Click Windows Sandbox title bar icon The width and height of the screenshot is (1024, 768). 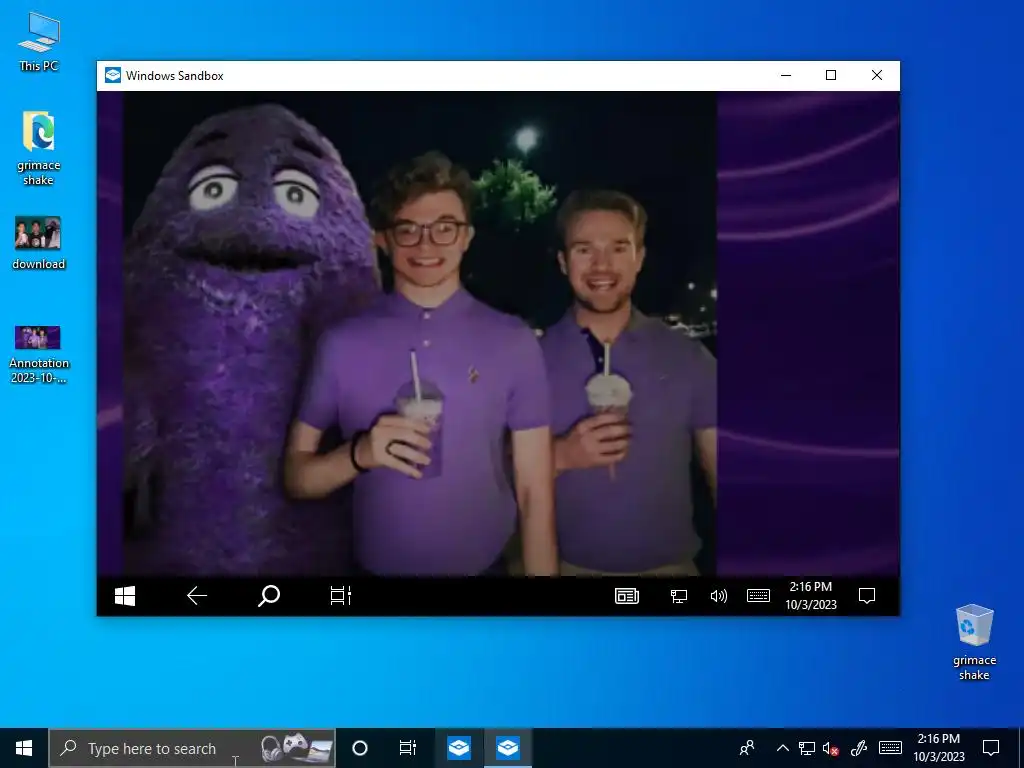pos(113,75)
